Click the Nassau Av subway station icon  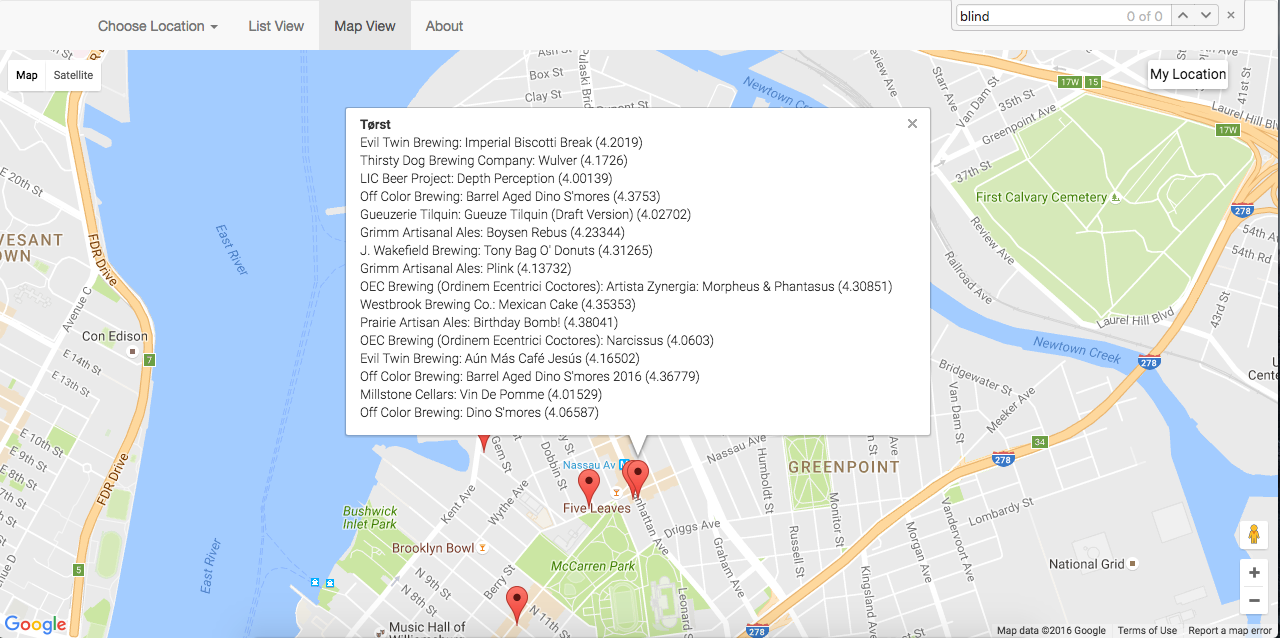(623, 465)
